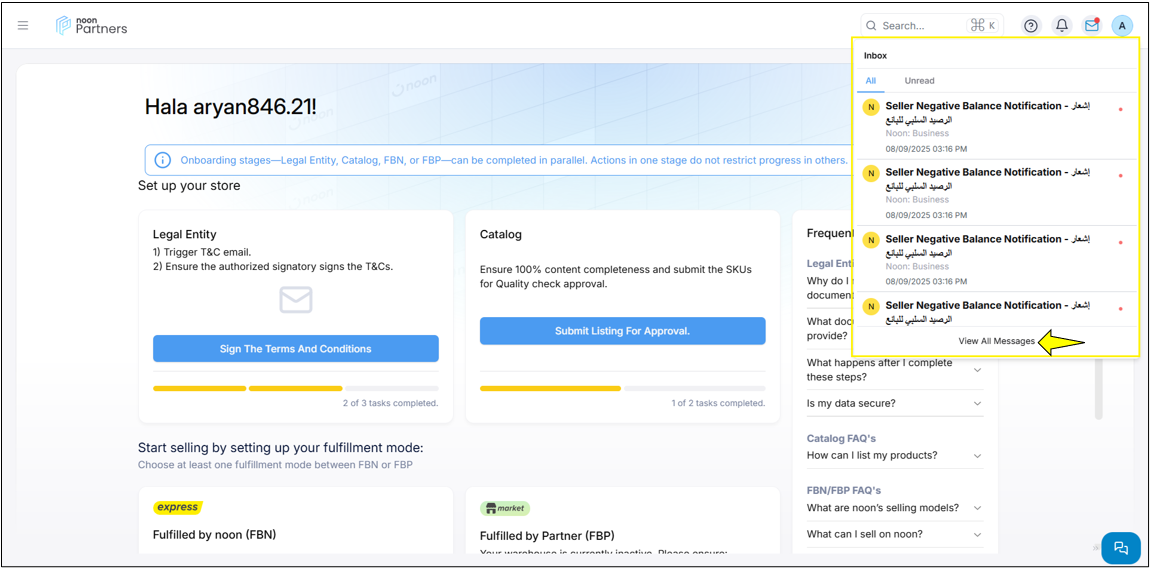
Task: Expand 'Is my data secure?' FAQ
Action: pos(894,403)
